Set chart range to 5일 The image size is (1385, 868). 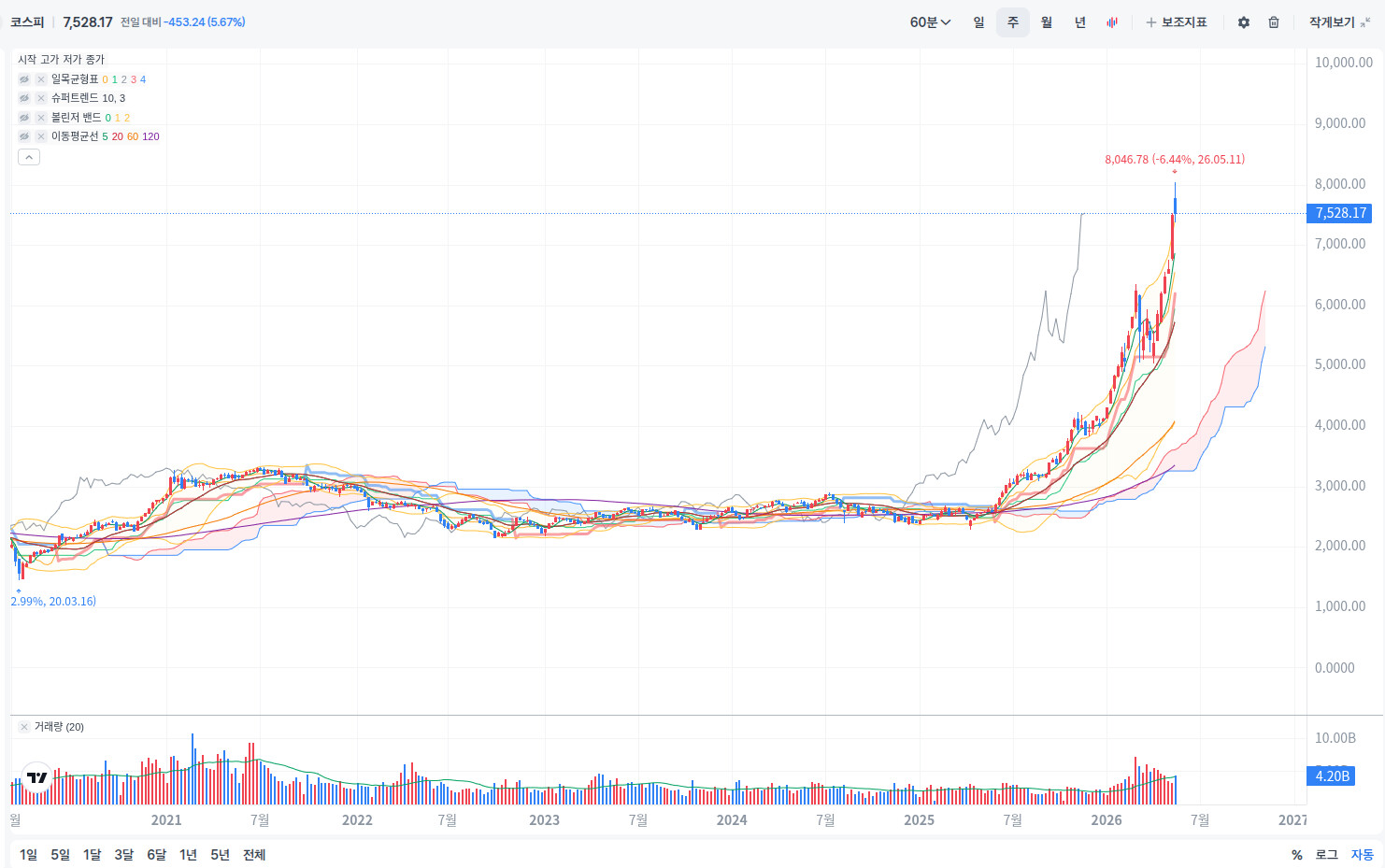point(61,855)
